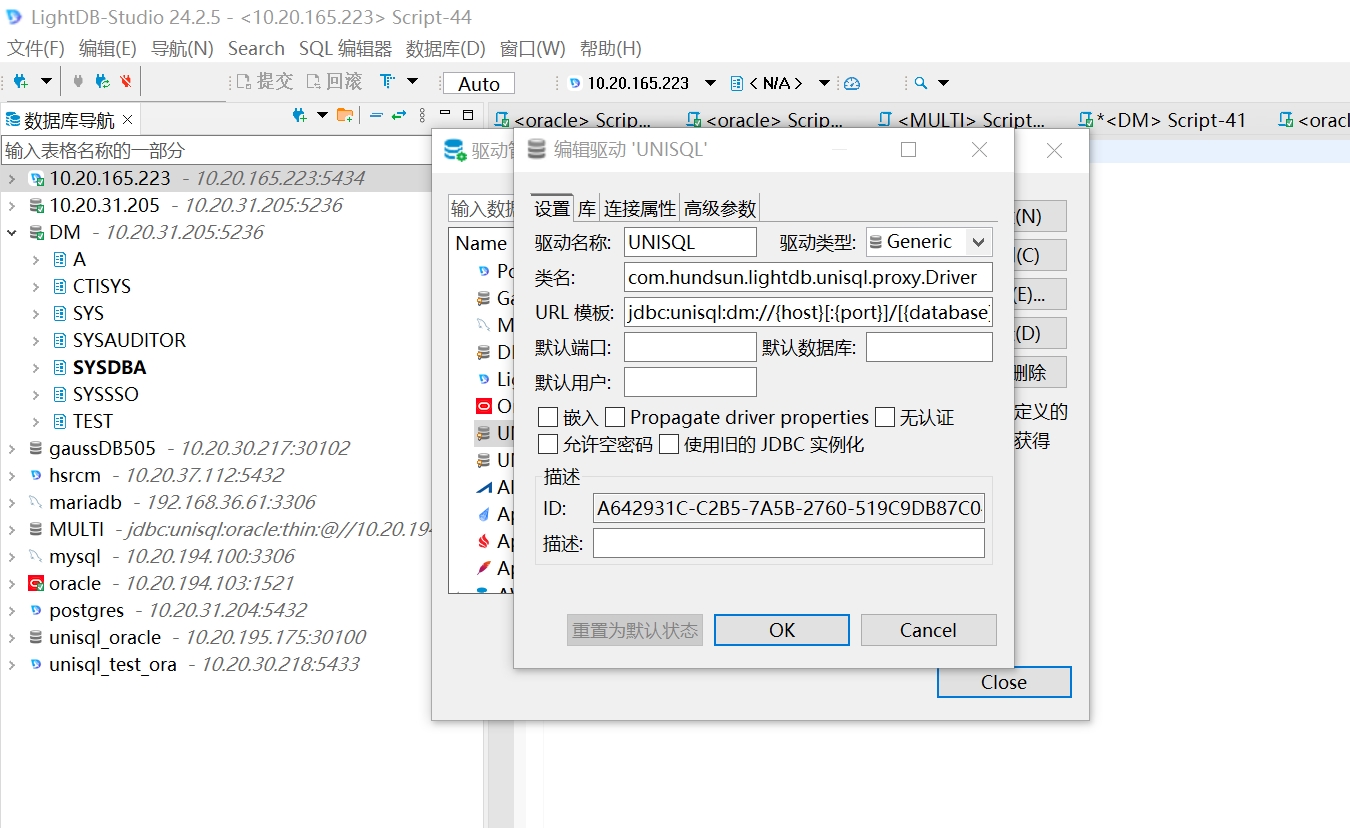
Task: Click the URL 模板 field
Action: (808, 312)
